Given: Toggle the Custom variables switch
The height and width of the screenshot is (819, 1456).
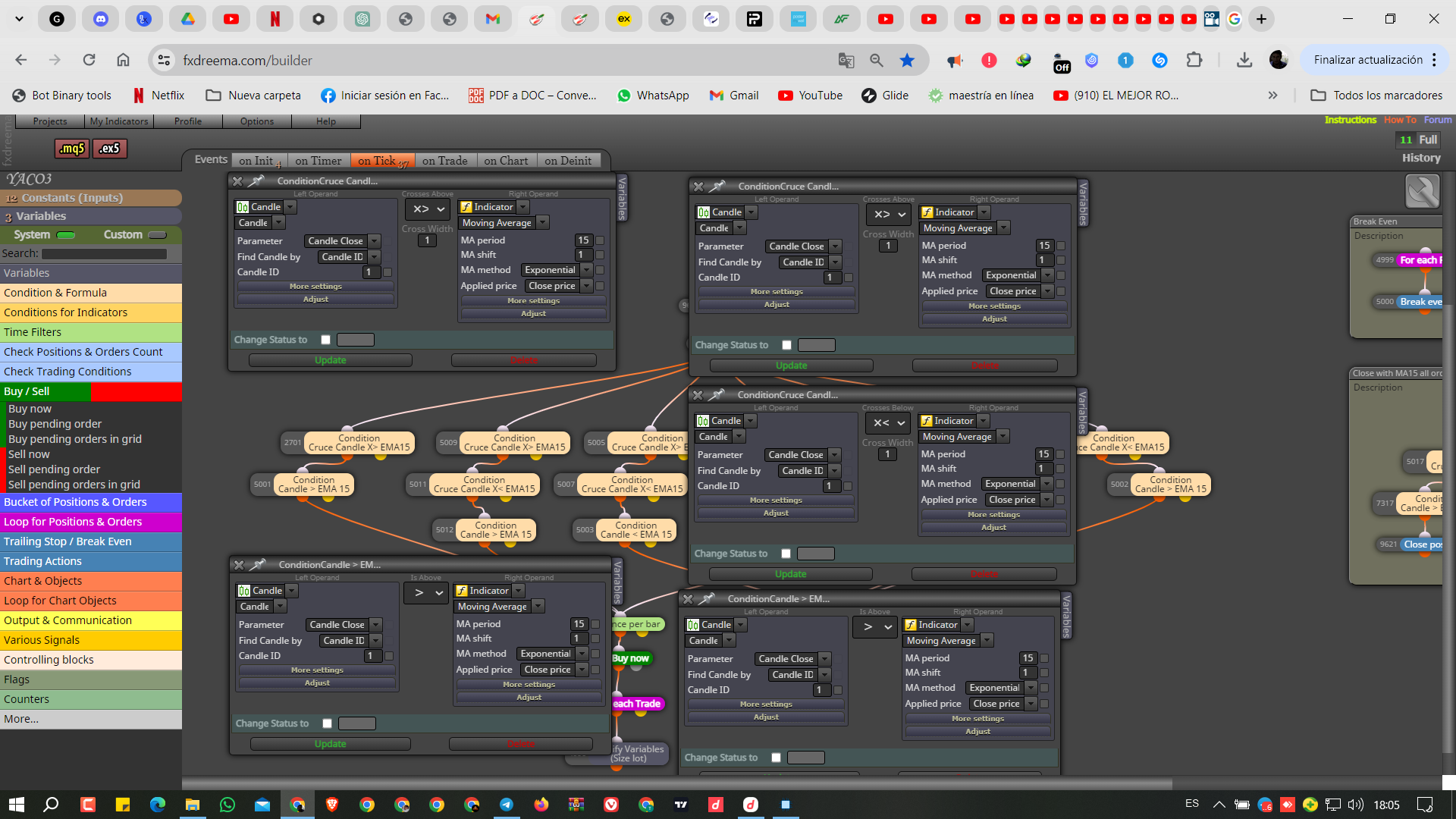Looking at the screenshot, I should 158,235.
